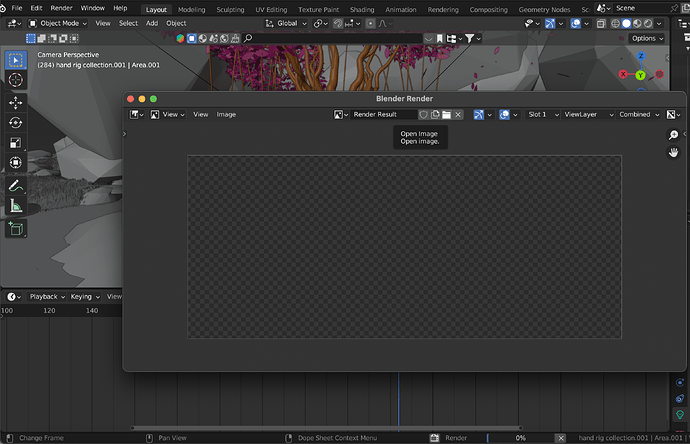Click the Y axis on navigation gizmo
Screen dimensions: 690x444
click(640, 76)
